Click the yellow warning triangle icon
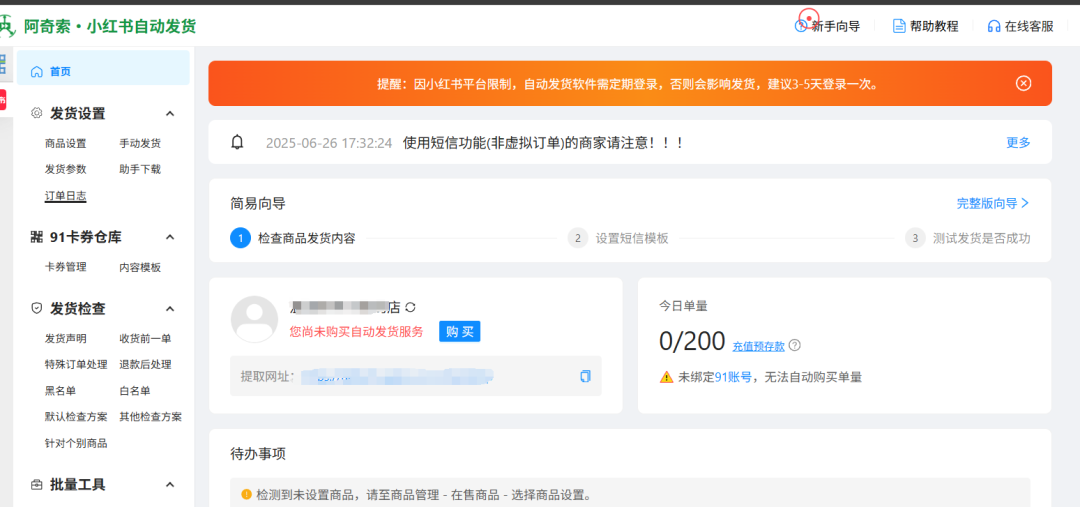Screen dimensions: 1080x507 coord(666,377)
